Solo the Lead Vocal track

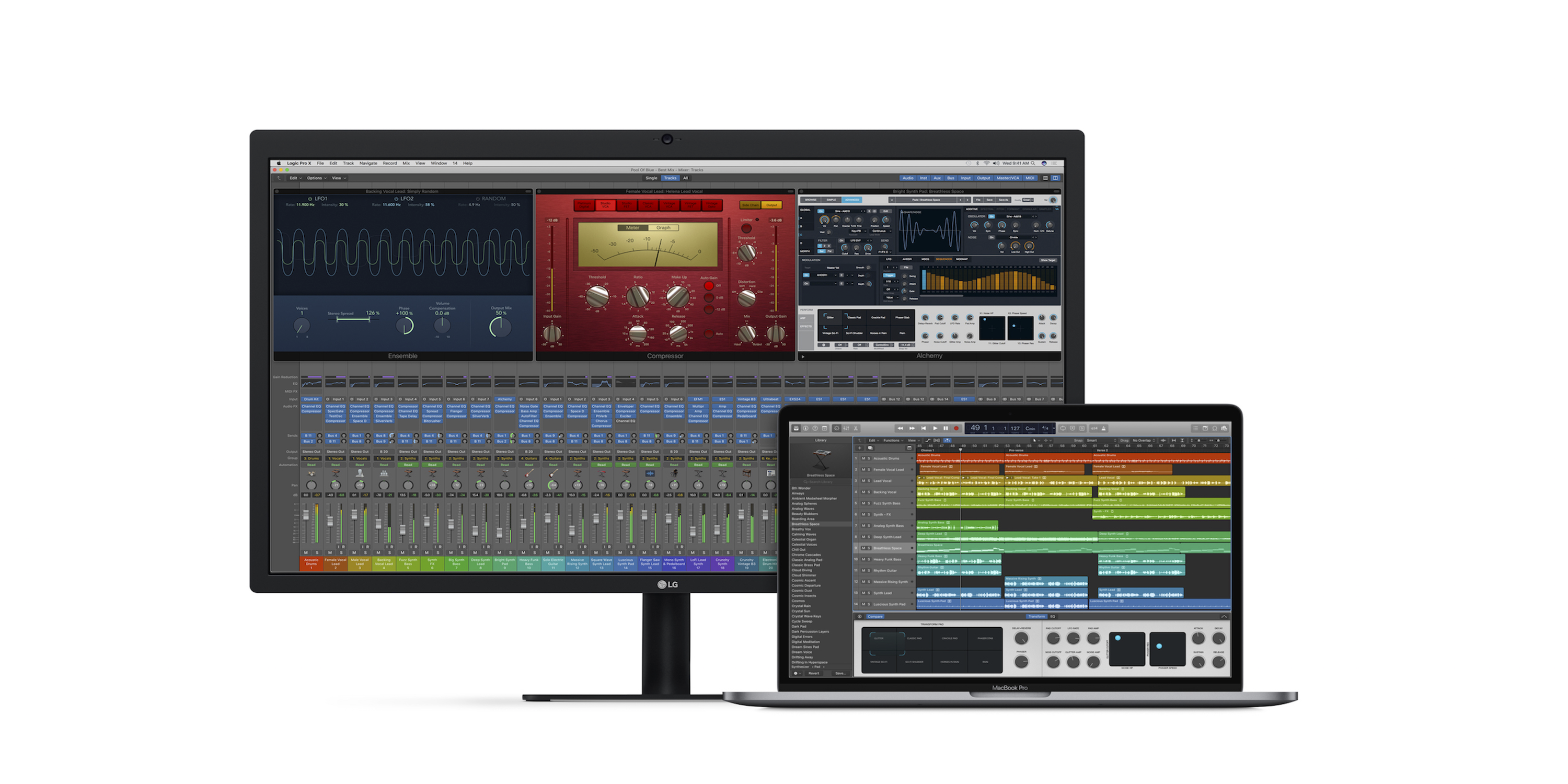[x=869, y=481]
